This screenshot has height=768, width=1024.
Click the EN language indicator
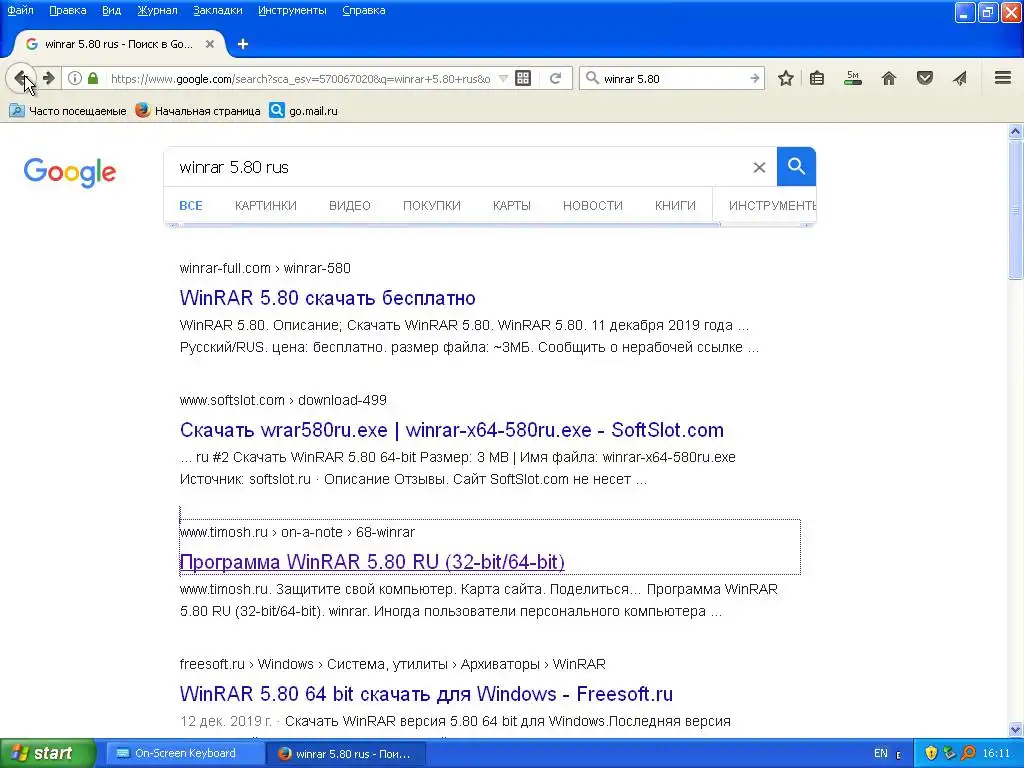(x=880, y=754)
